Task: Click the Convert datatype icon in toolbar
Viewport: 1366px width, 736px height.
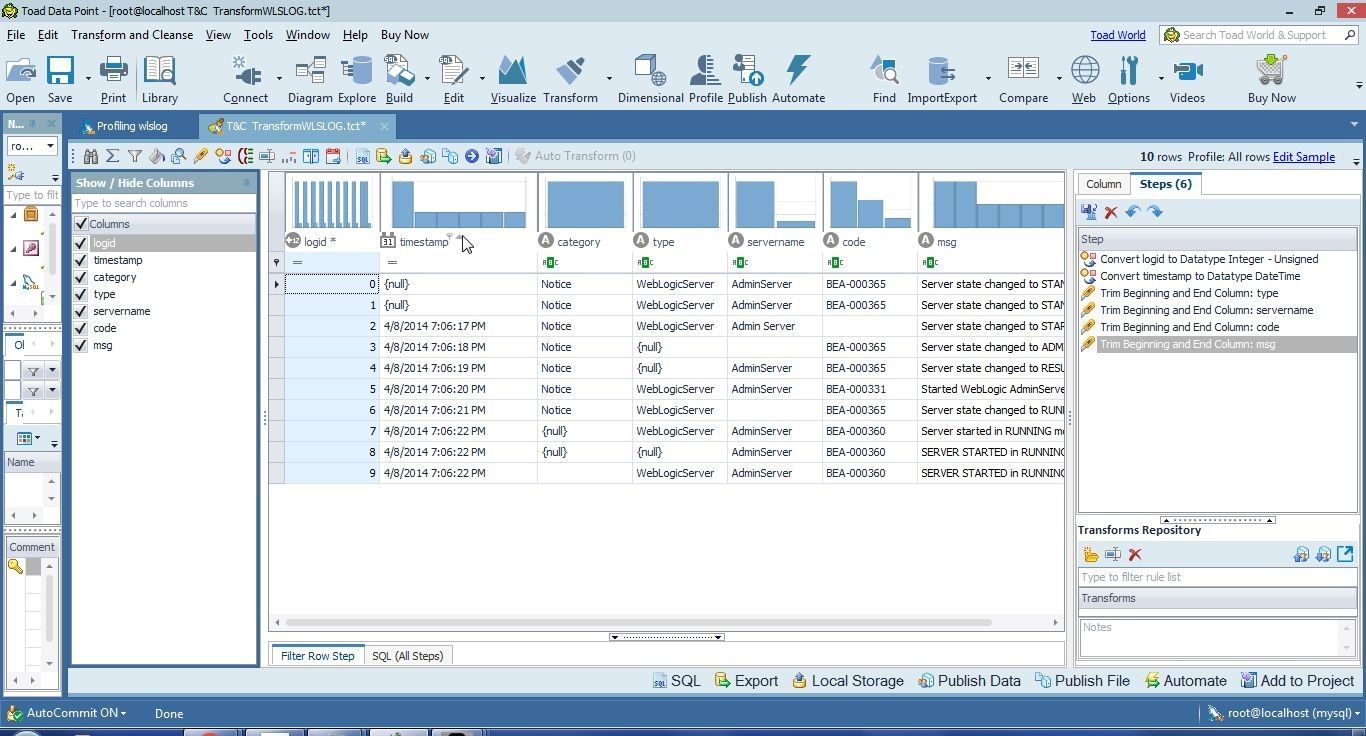Action: 223,156
